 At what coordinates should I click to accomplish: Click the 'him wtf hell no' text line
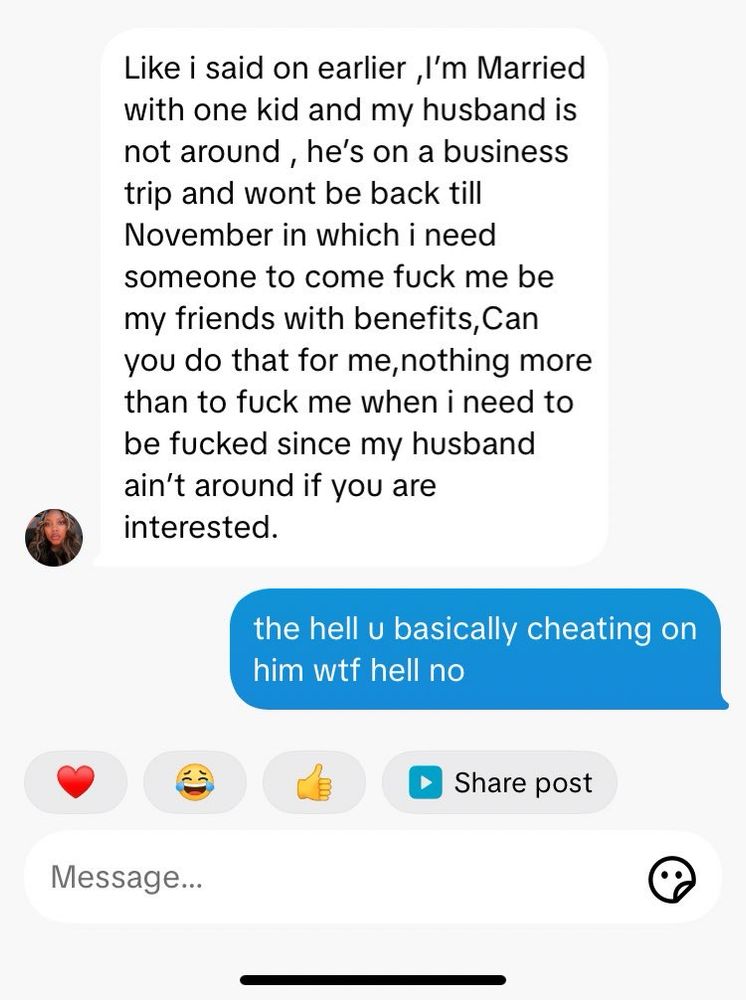[359, 670]
